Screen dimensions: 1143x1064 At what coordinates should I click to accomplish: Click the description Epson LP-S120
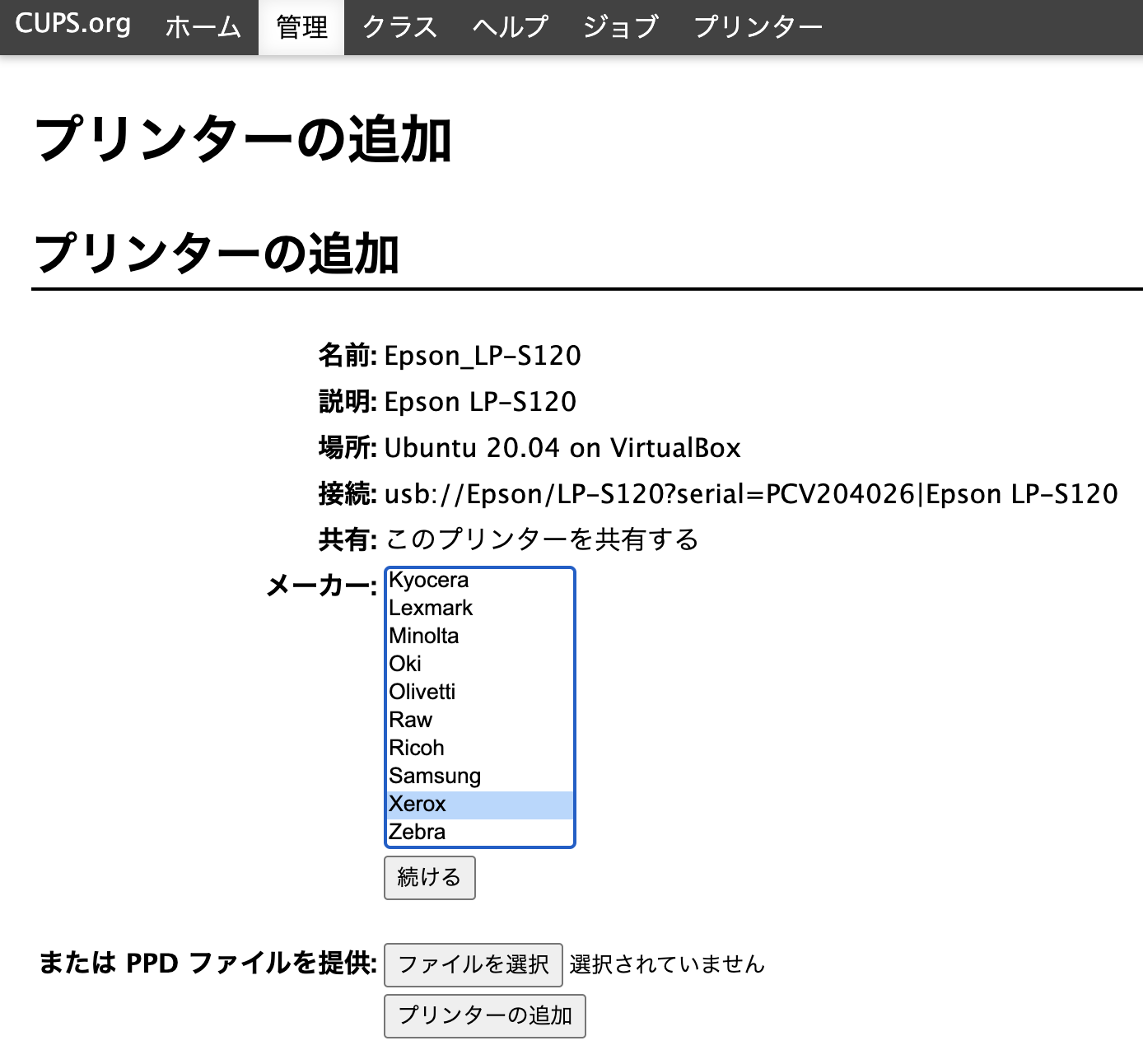pos(480,402)
